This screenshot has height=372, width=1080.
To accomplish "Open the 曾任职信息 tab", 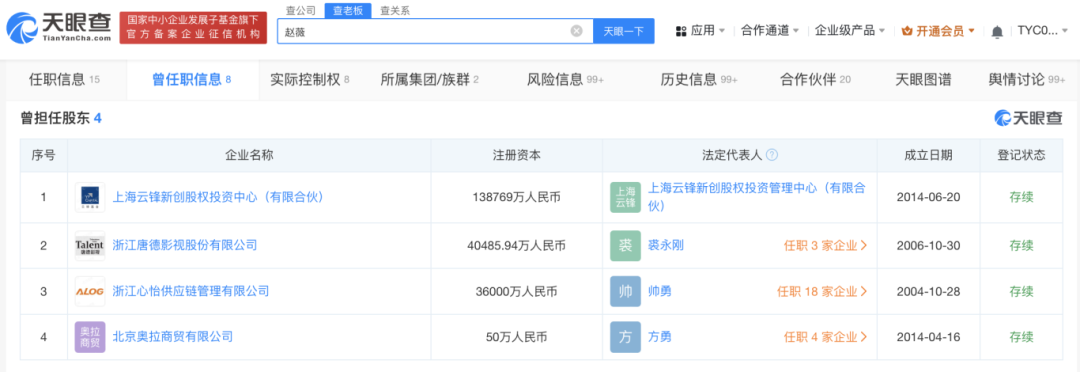I will click(x=191, y=79).
